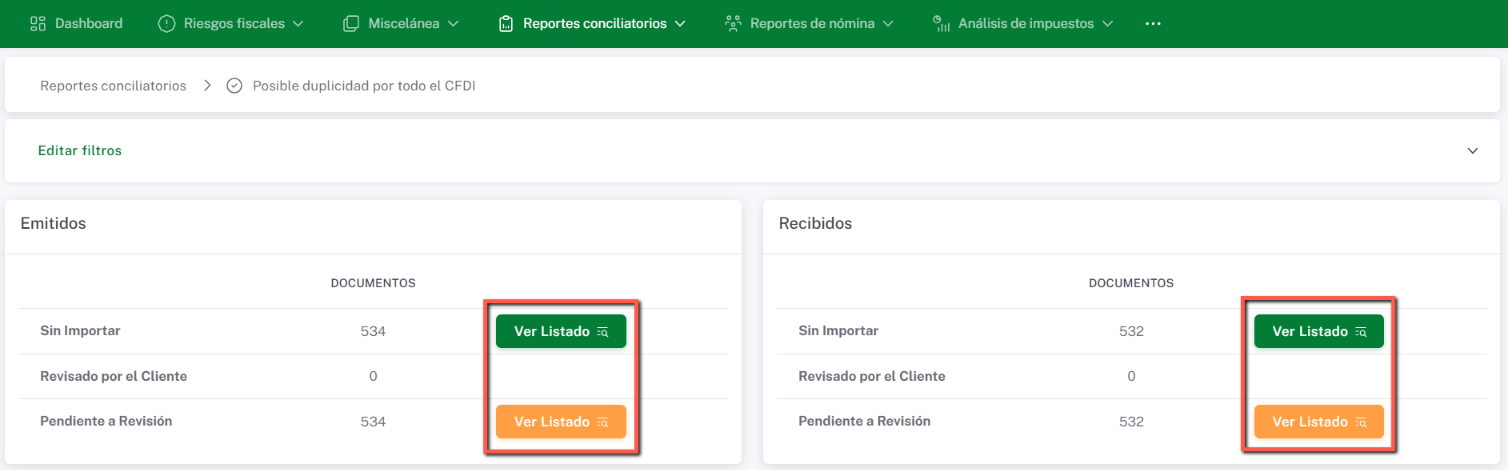
Task: View Emitidos Sin Importar listing
Action: click(561, 331)
